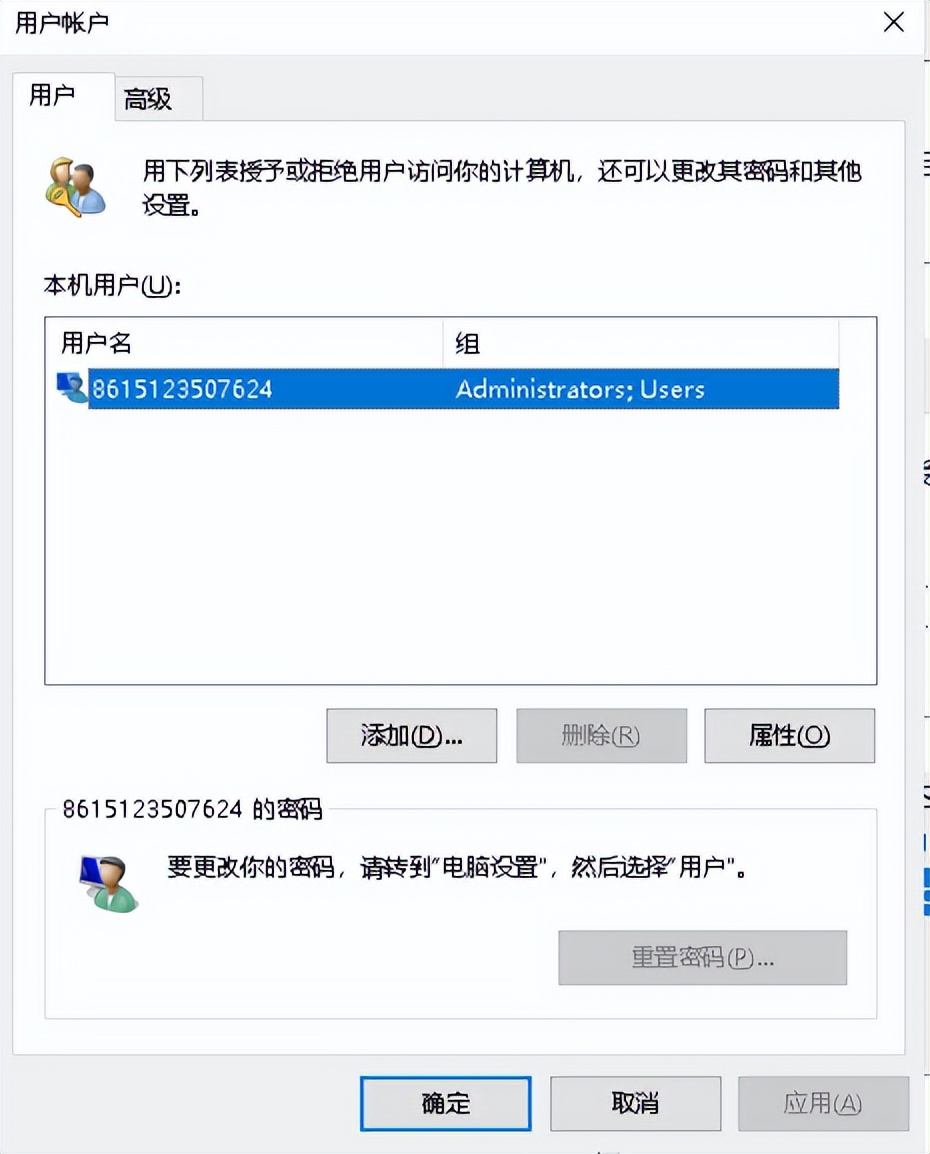The image size is (930, 1154).
Task: Click 添加(D)... to add a user
Action: 411,735
